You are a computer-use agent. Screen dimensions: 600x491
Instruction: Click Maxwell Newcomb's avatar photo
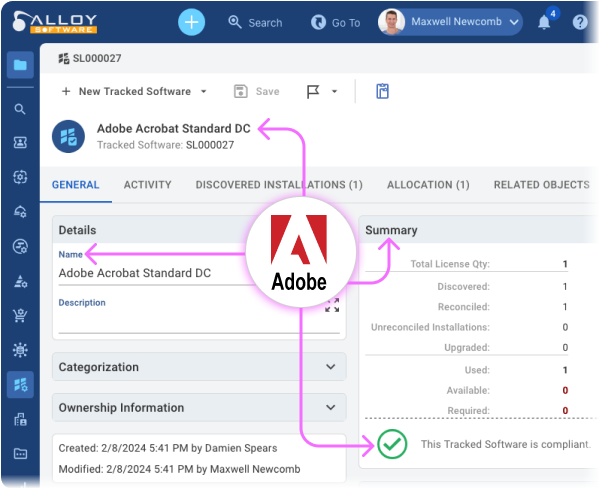coord(391,22)
